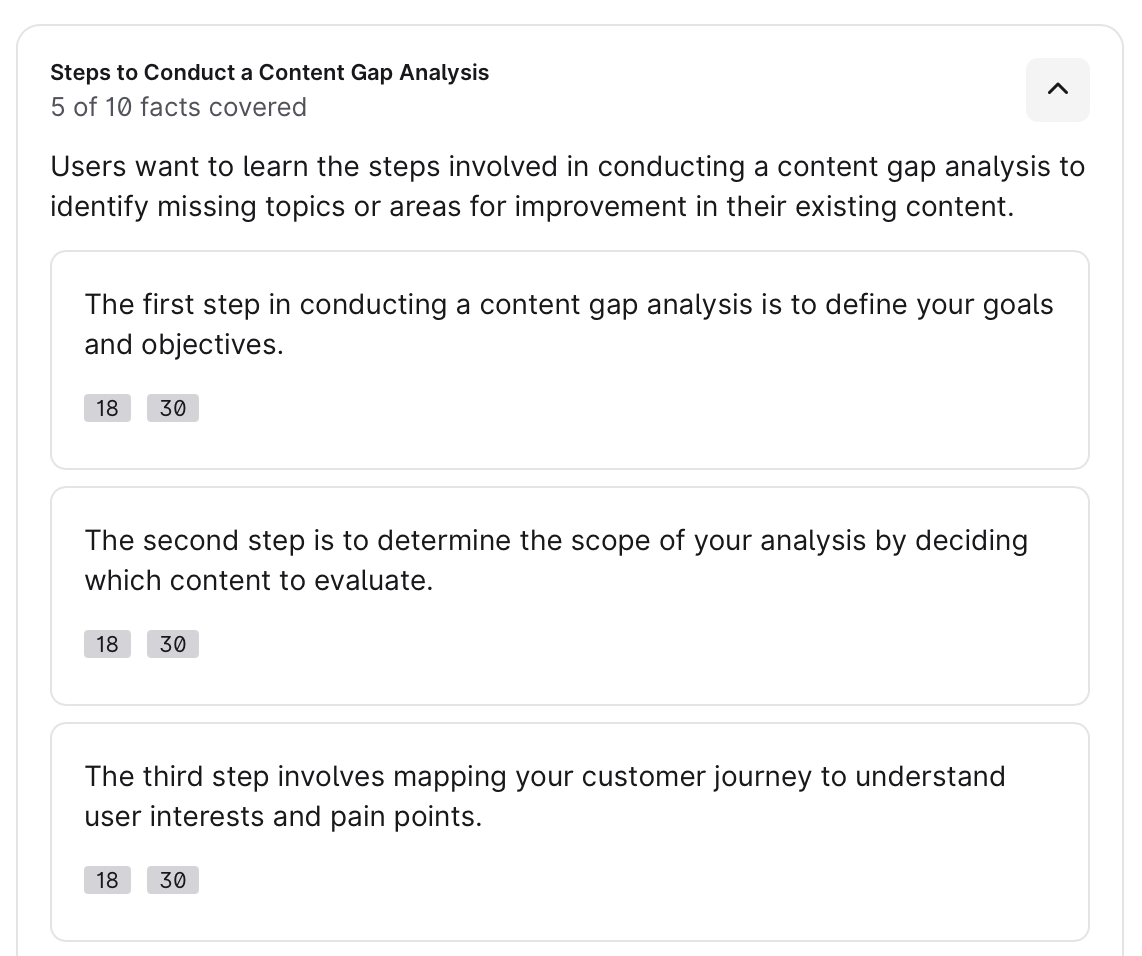This screenshot has height=956, width=1142.
Task: Click the 'Users want to learn' description paragraph
Action: [x=567, y=167]
